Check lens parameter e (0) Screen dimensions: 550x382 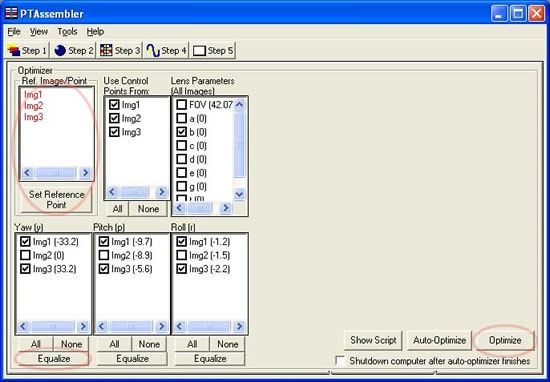(x=181, y=173)
